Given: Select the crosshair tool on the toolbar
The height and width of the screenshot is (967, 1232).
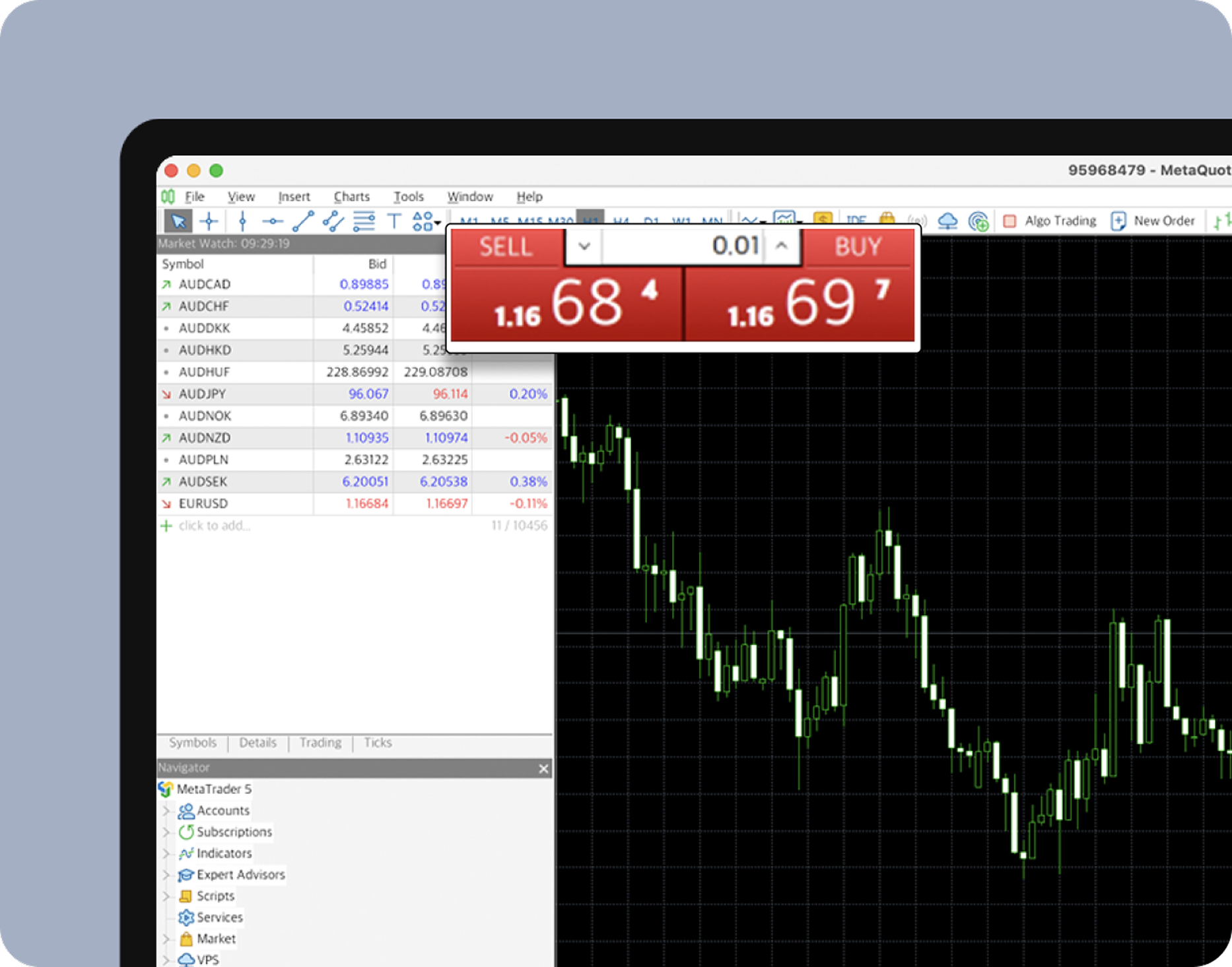Looking at the screenshot, I should pos(209,220).
